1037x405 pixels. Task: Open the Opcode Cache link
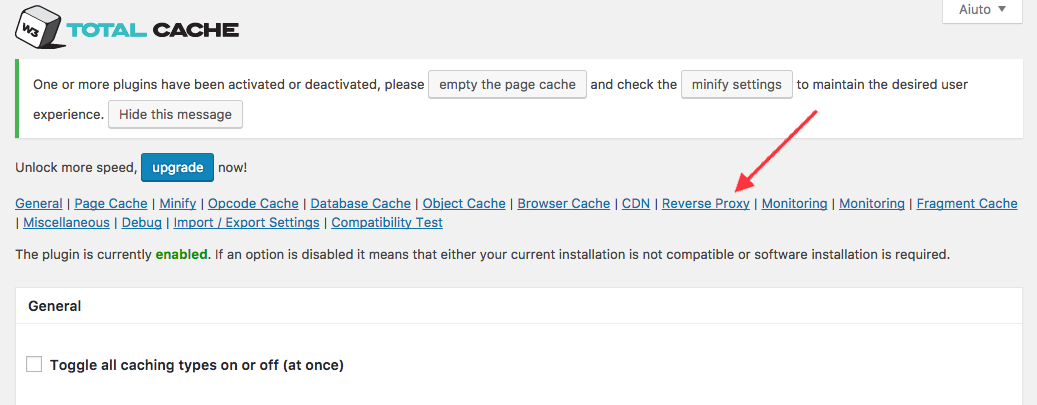point(253,204)
